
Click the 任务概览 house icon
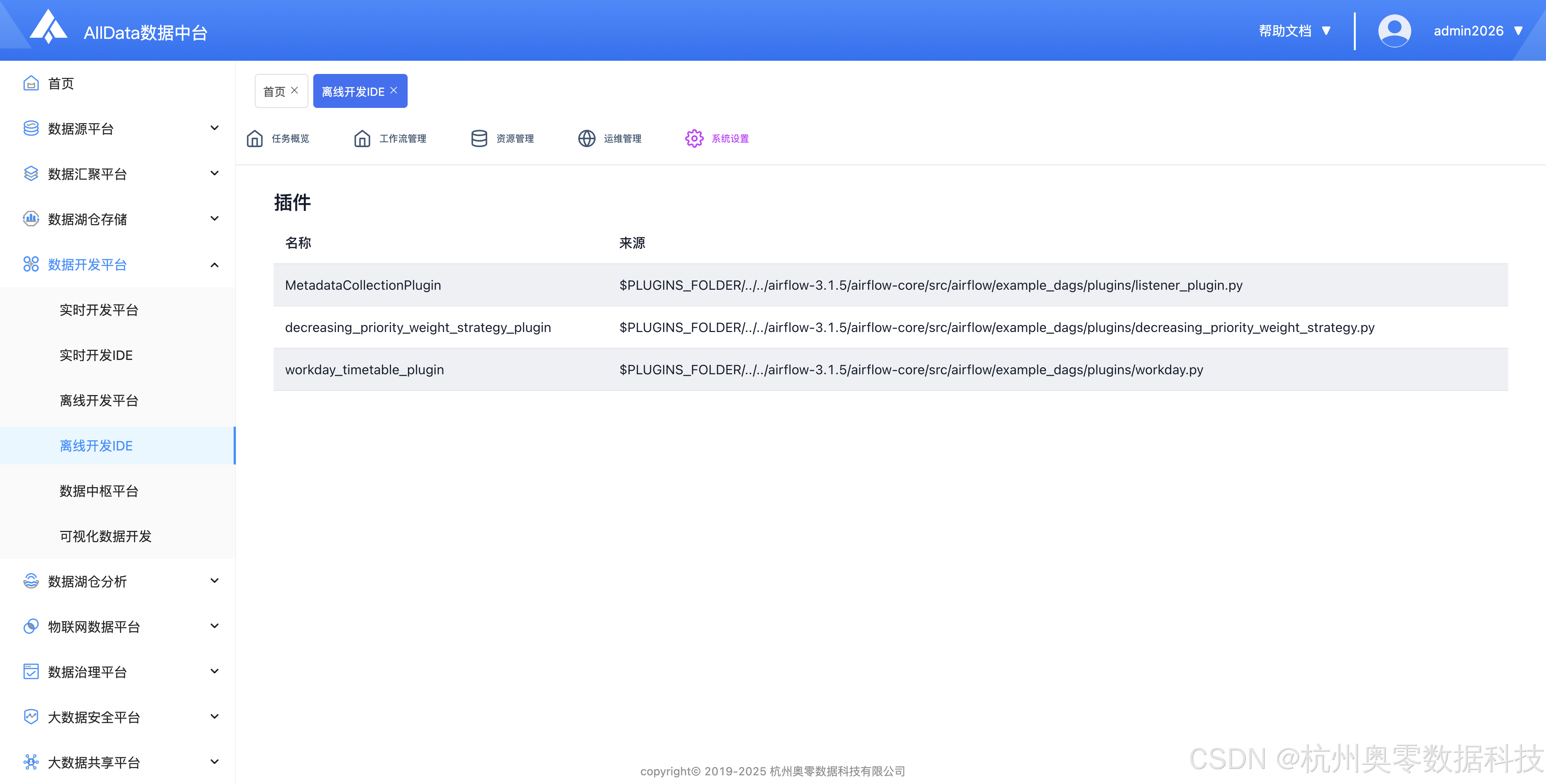tap(254, 138)
